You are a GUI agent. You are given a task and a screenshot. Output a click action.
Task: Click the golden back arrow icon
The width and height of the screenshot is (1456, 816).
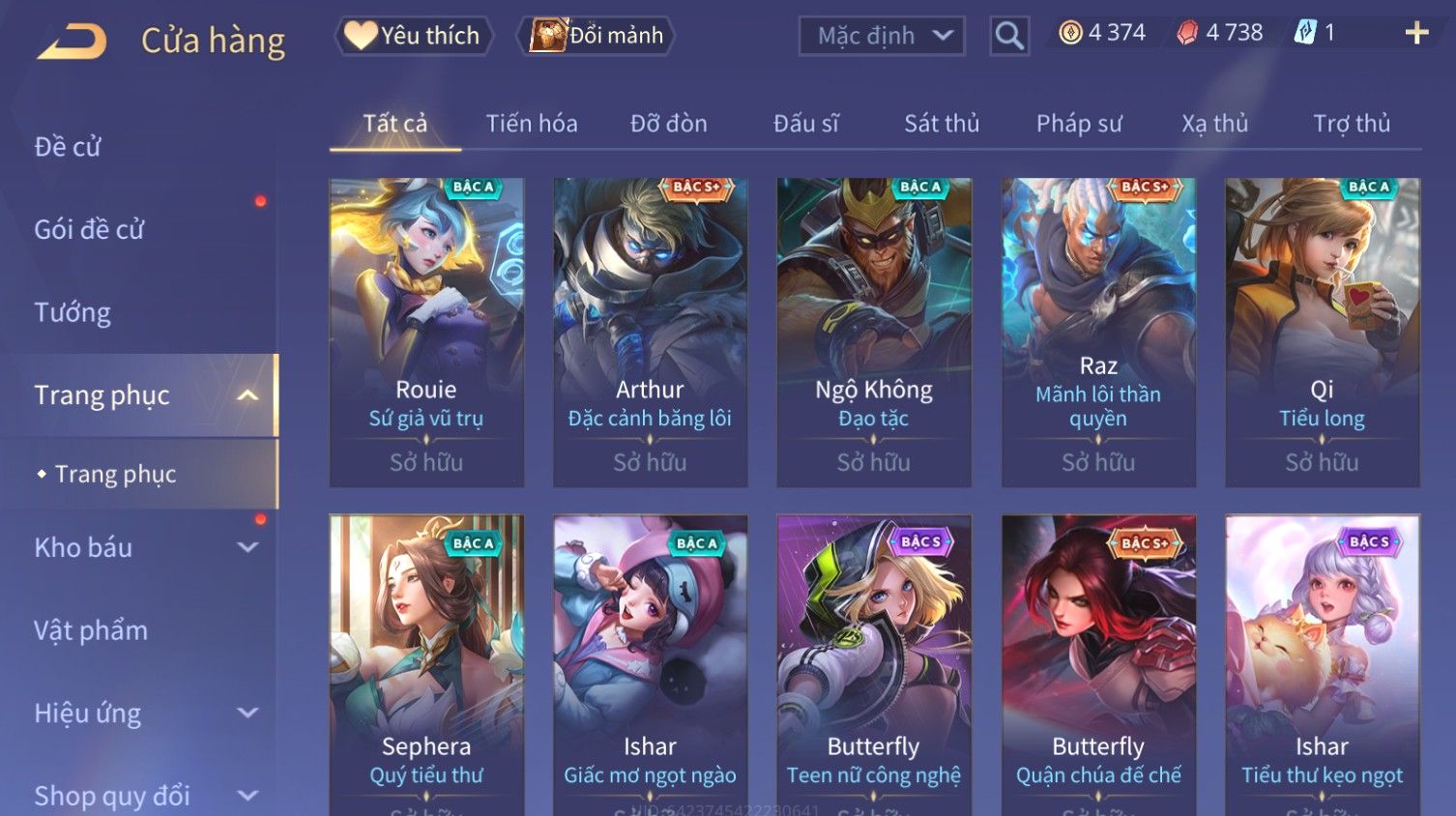(x=72, y=42)
